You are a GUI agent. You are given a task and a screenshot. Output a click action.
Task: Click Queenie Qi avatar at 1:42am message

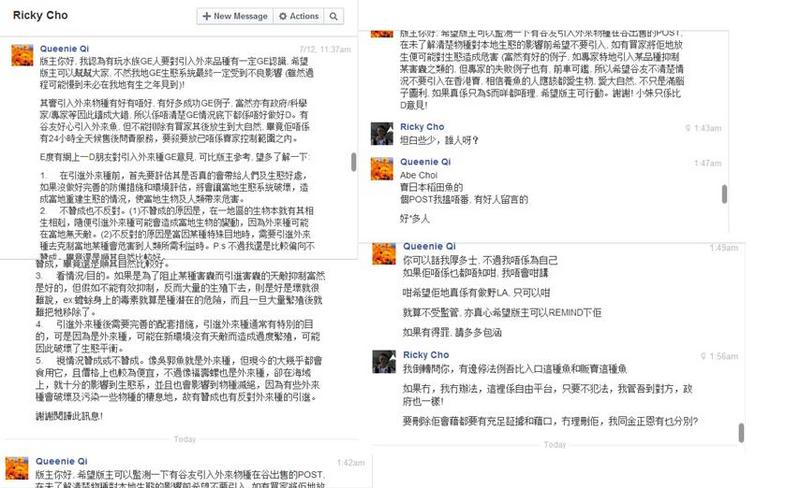point(17,468)
